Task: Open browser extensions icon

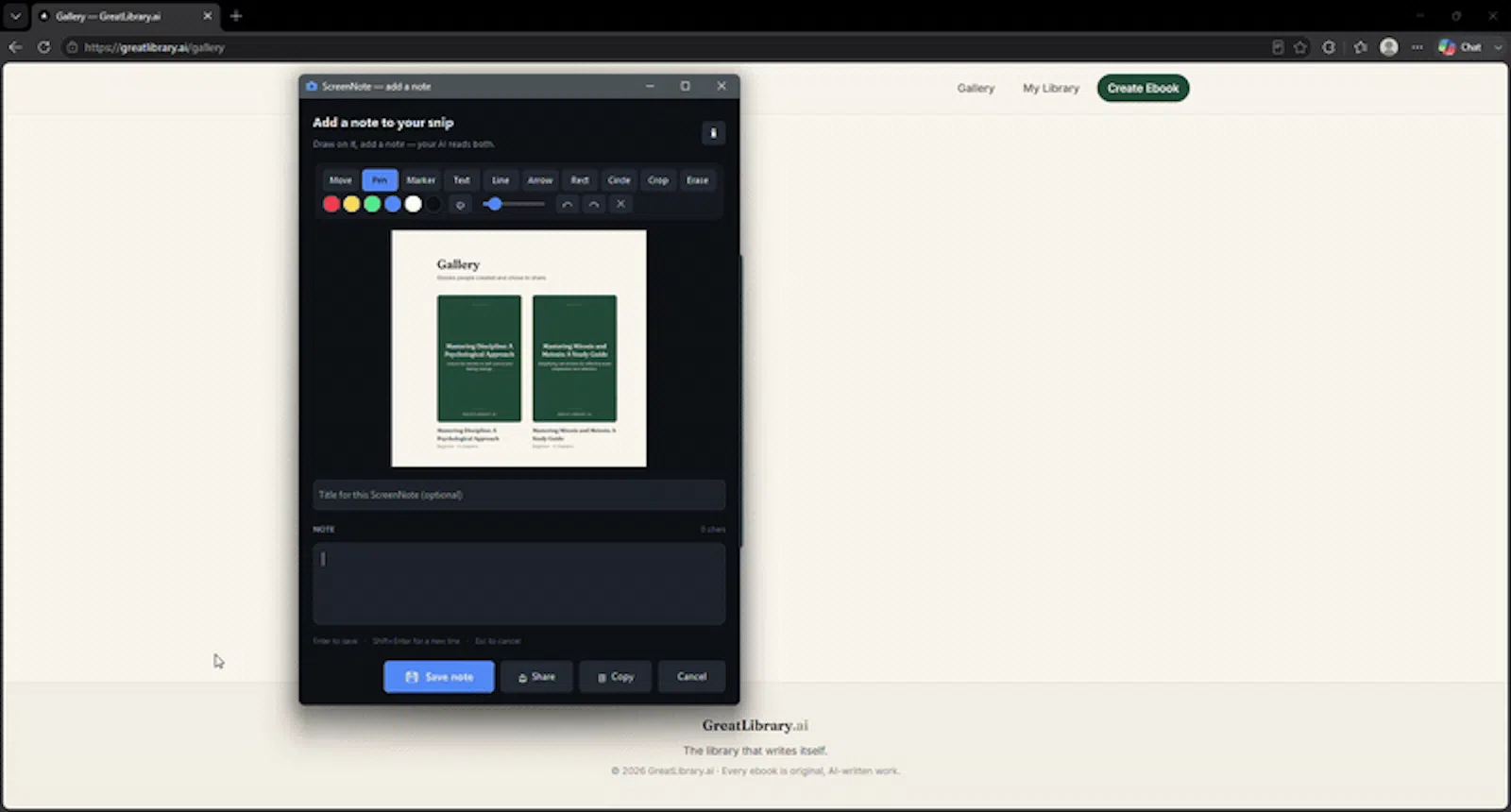Action: pos(1329,47)
